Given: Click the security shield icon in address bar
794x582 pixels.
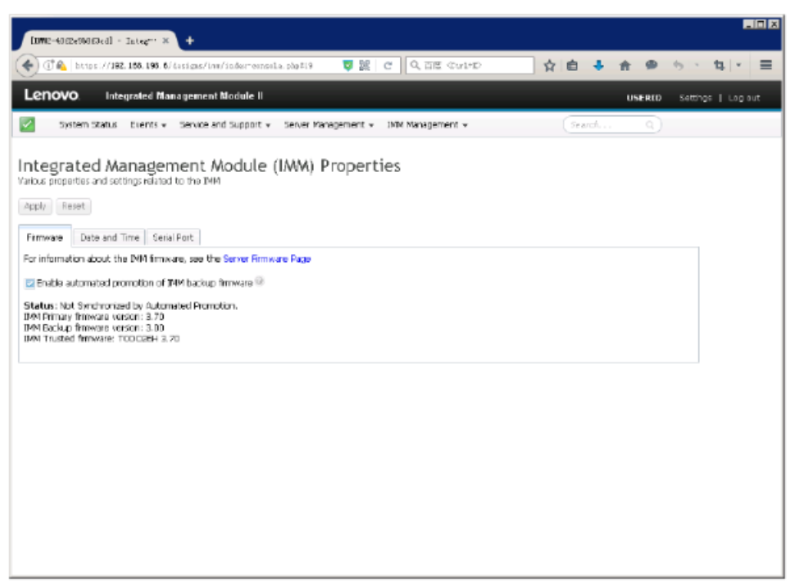Looking at the screenshot, I should tap(347, 65).
